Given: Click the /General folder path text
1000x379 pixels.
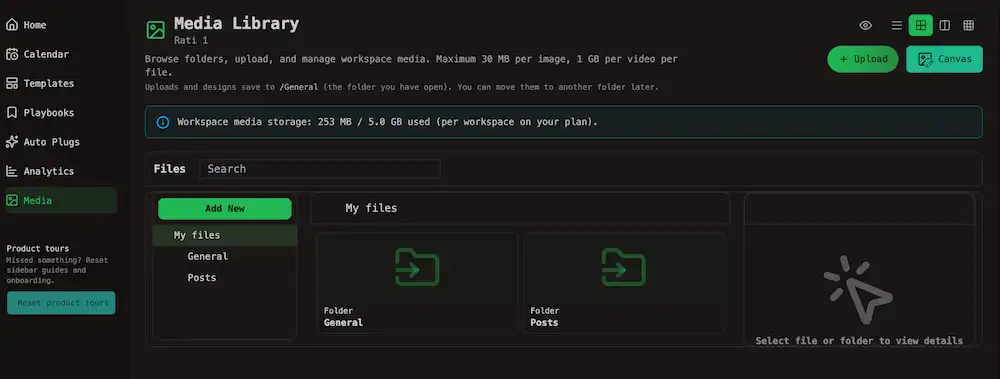Looking at the screenshot, I should [x=298, y=87].
